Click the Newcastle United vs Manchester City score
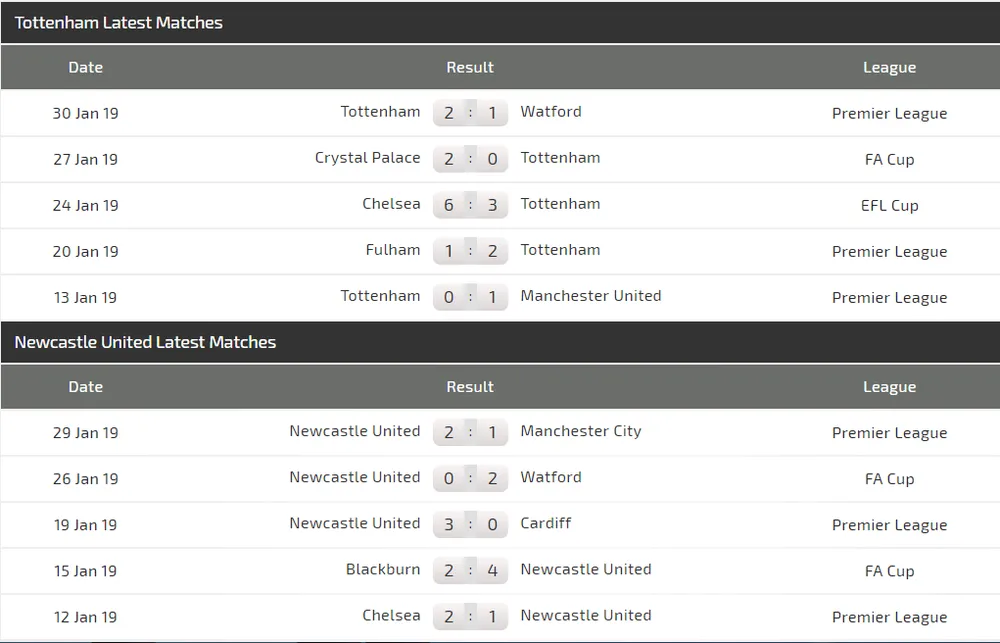 tap(470, 432)
